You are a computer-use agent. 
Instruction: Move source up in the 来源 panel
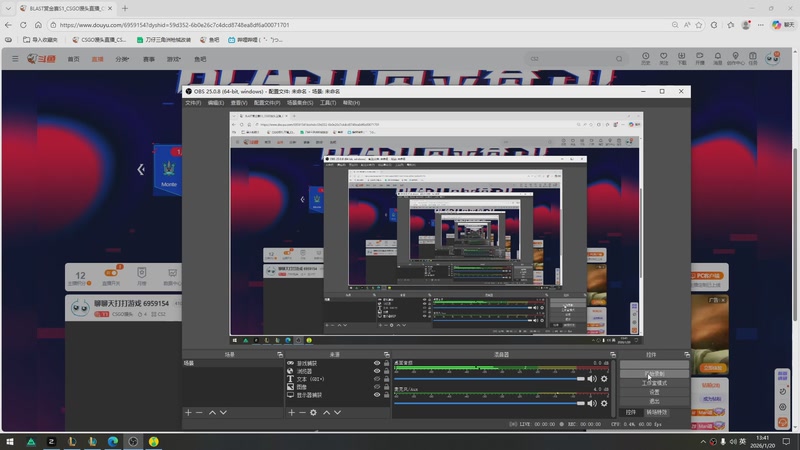[327, 412]
